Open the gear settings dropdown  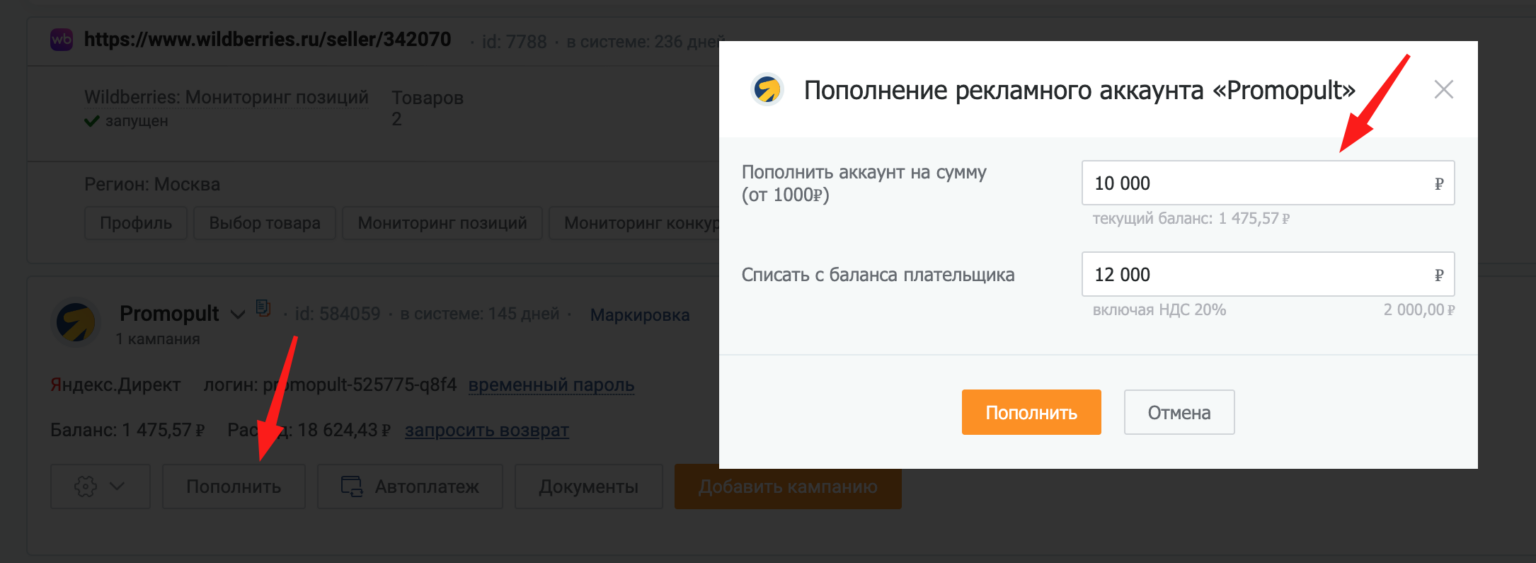(x=100, y=487)
